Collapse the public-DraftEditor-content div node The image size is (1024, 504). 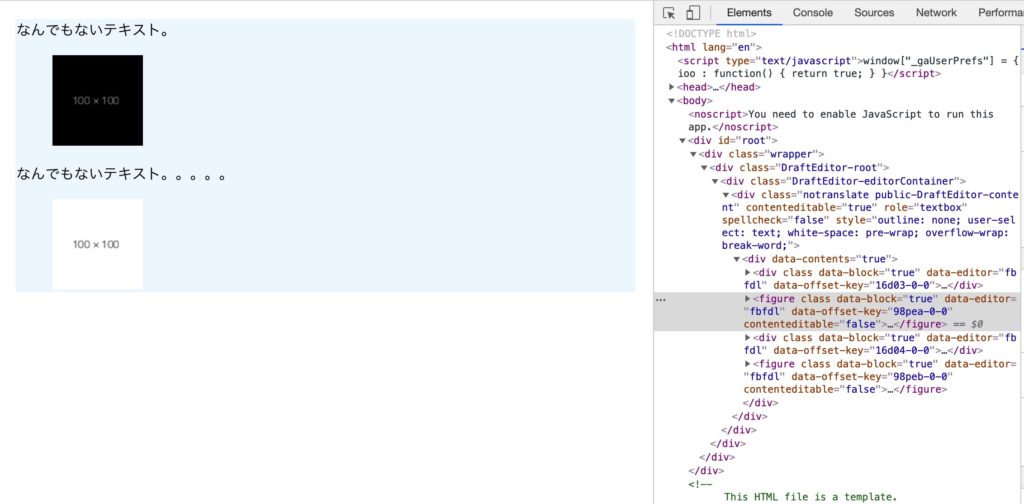point(726,194)
